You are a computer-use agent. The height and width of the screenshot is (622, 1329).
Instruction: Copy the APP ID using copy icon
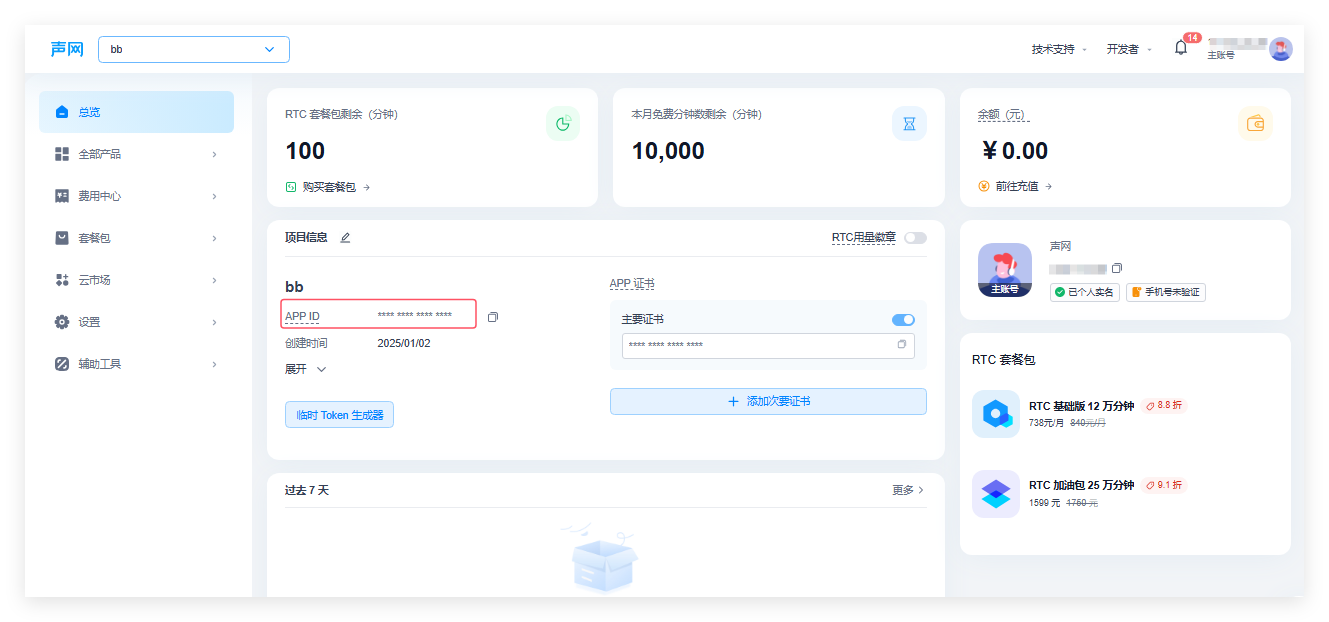(493, 317)
